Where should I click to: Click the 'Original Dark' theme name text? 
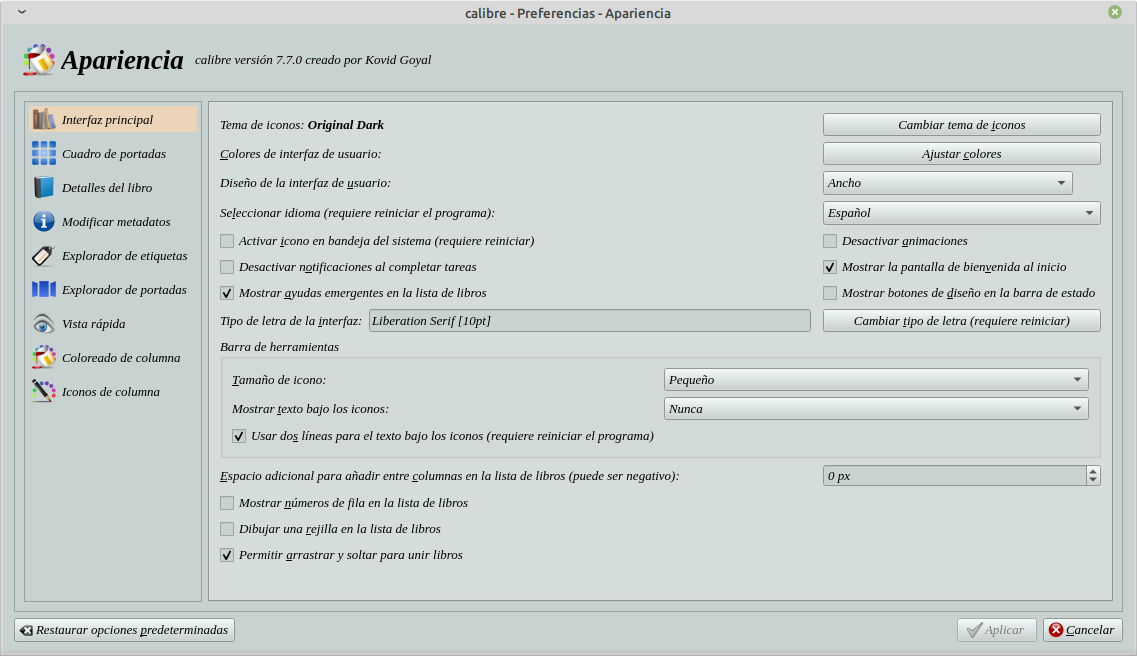click(346, 125)
